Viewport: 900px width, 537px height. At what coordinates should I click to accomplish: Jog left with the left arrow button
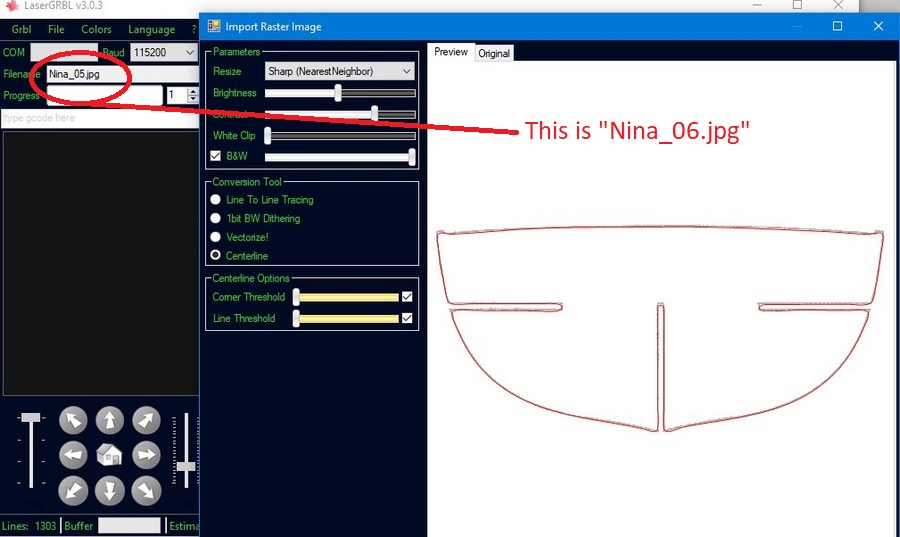click(73, 456)
